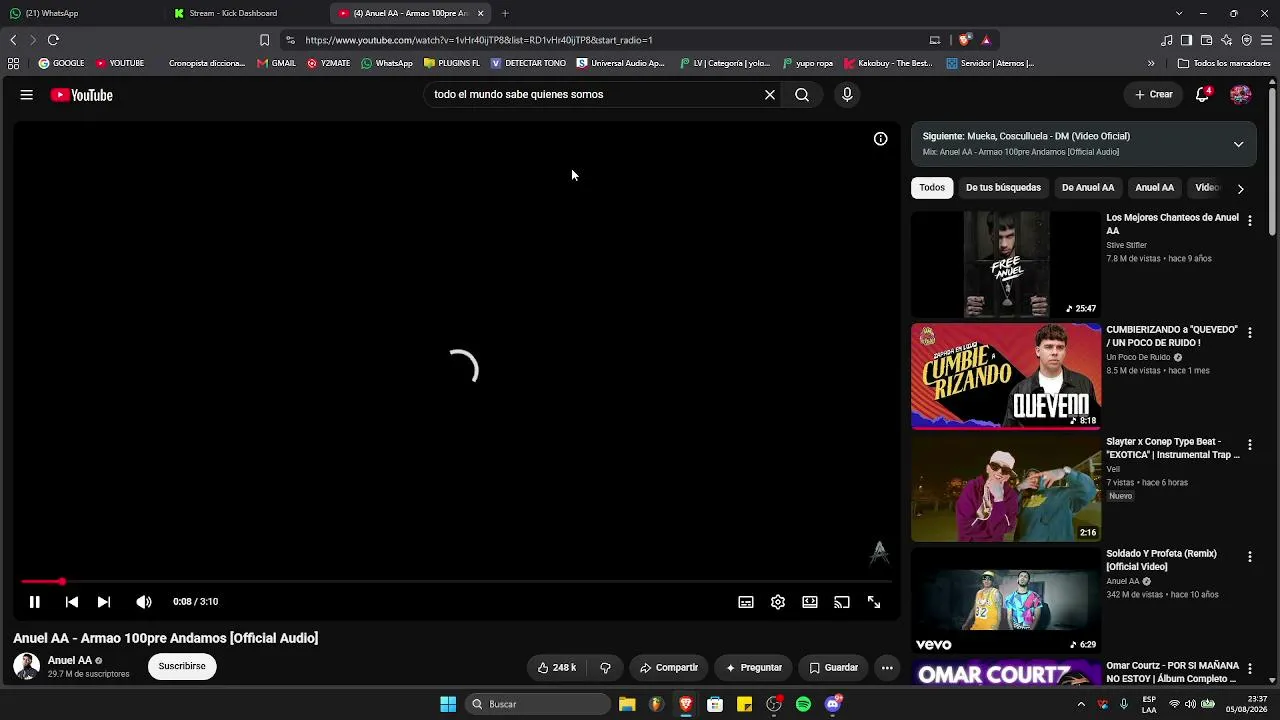Screen dimensions: 1280x720
Task: Open the Anuel AA channel avatar
Action: click(x=27, y=666)
